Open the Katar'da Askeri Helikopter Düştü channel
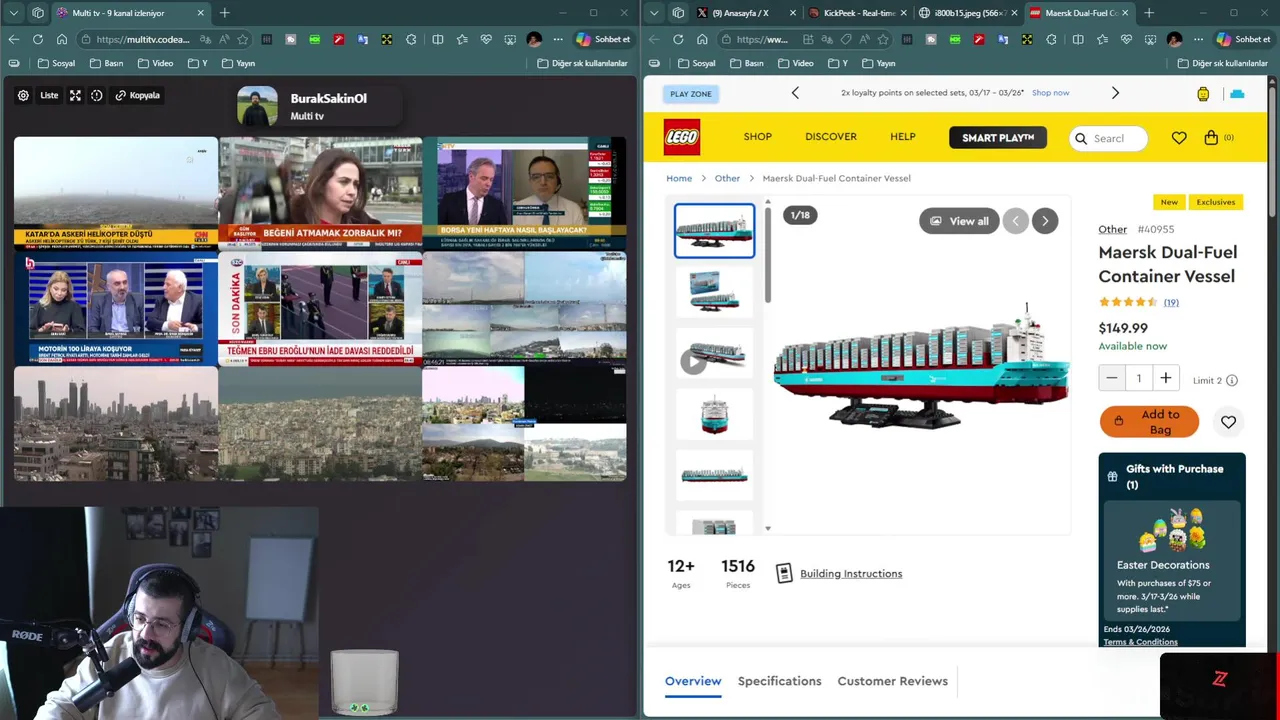Screen dimensions: 1280x720 point(116,192)
